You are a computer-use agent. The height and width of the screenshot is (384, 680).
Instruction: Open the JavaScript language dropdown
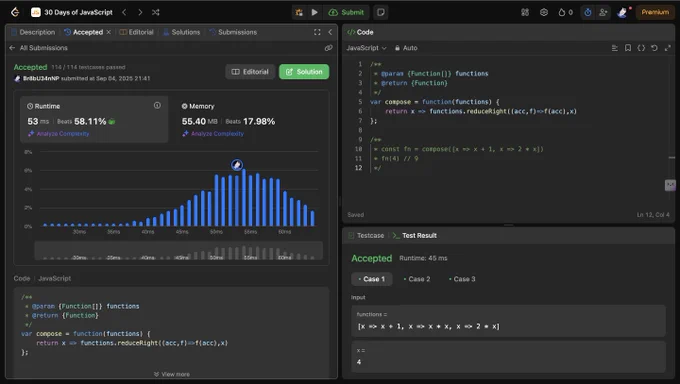(x=366, y=48)
